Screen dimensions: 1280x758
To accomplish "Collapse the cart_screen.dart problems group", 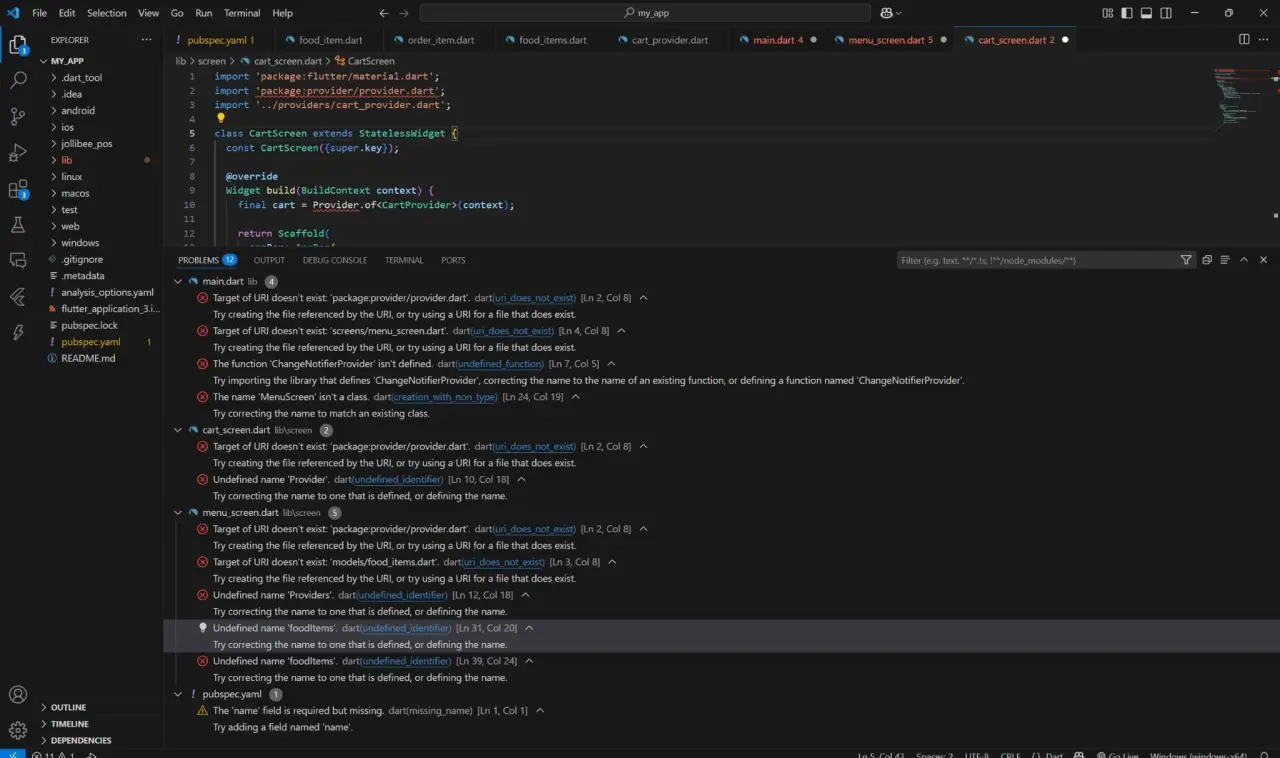I will (179, 430).
